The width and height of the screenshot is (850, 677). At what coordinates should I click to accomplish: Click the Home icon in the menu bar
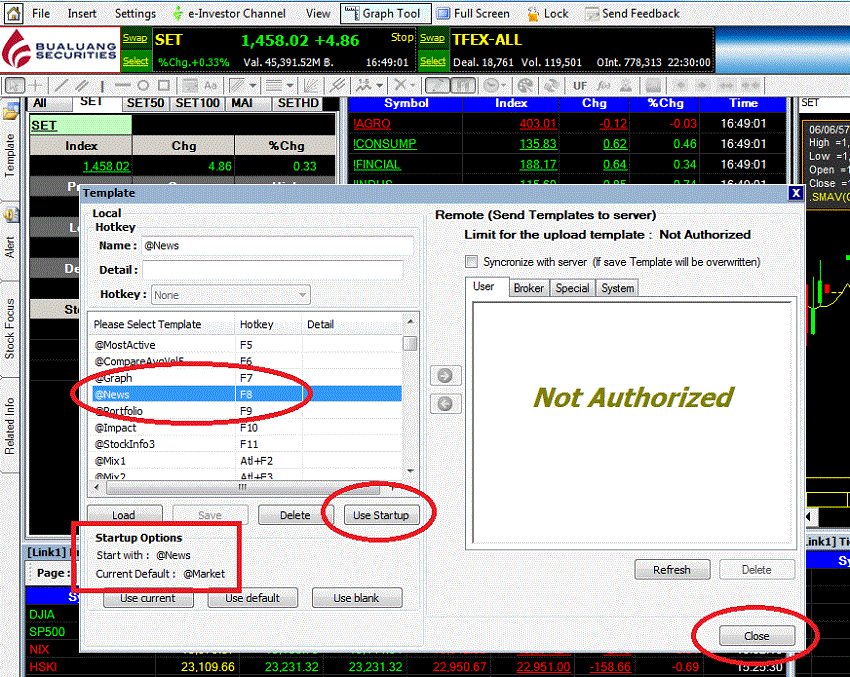point(13,13)
